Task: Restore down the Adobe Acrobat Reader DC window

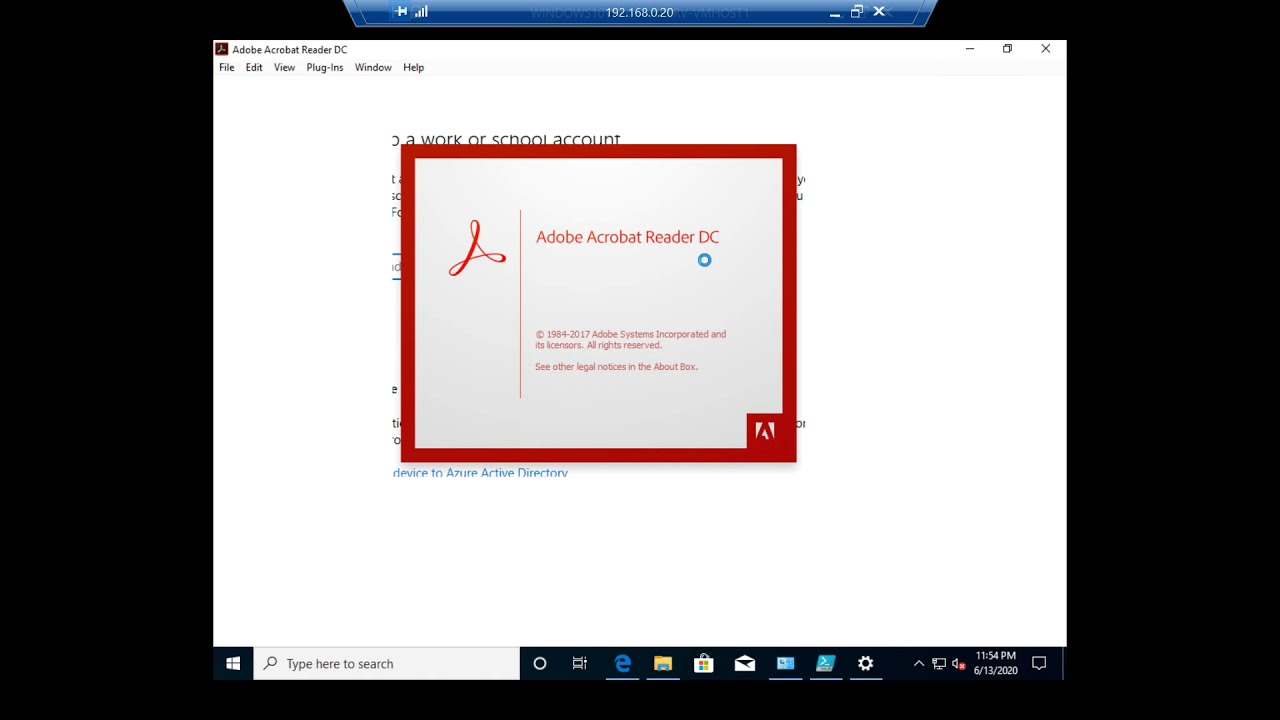Action: (1007, 49)
